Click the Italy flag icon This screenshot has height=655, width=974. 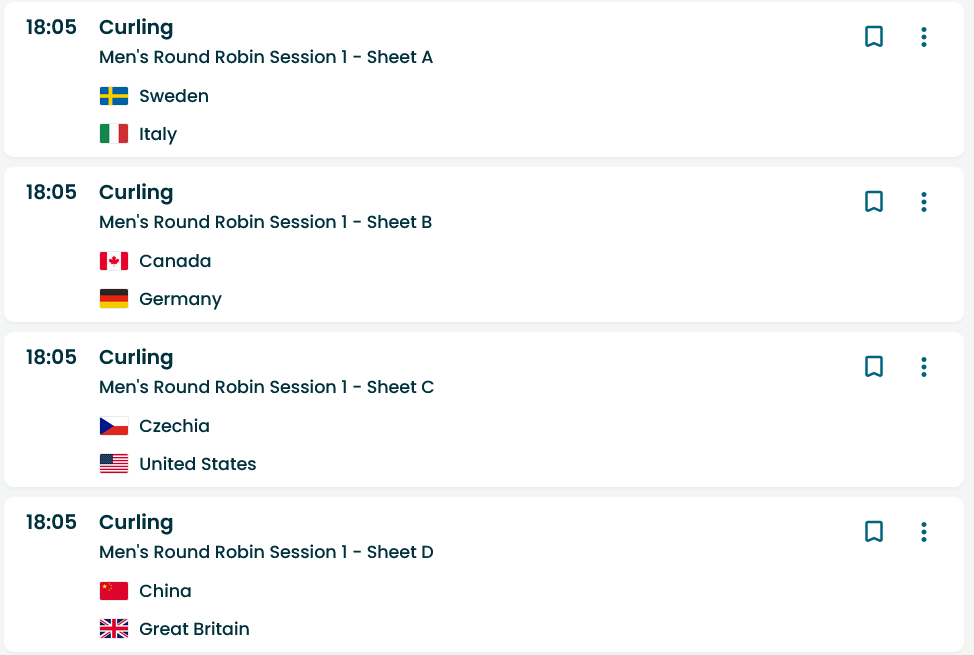pyautogui.click(x=114, y=134)
